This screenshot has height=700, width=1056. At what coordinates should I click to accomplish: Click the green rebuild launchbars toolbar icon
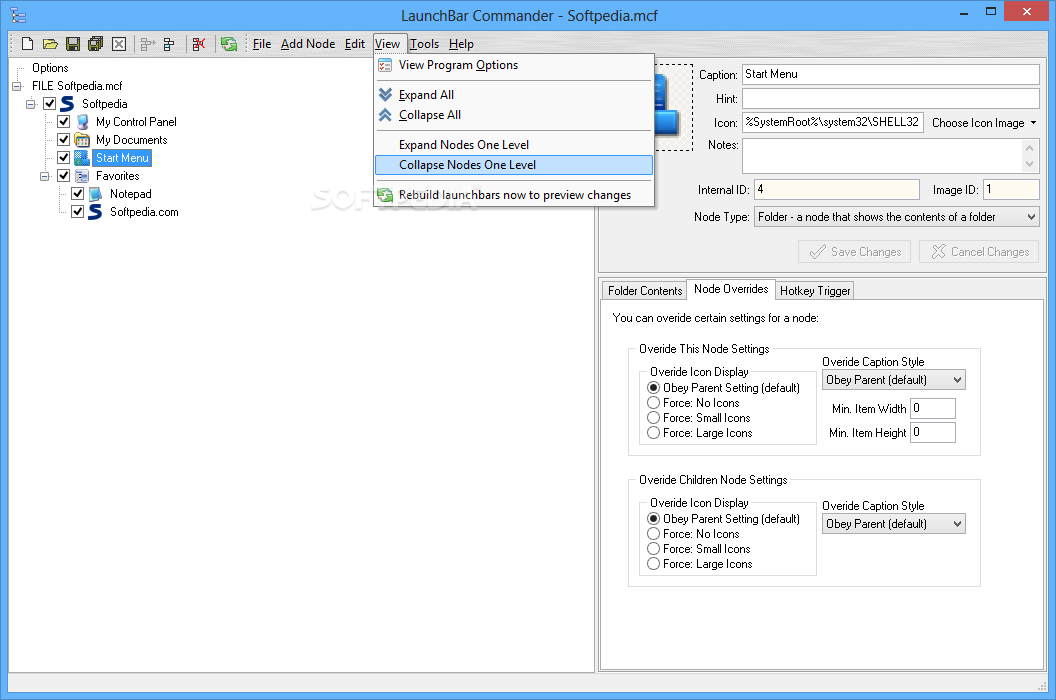pos(229,44)
